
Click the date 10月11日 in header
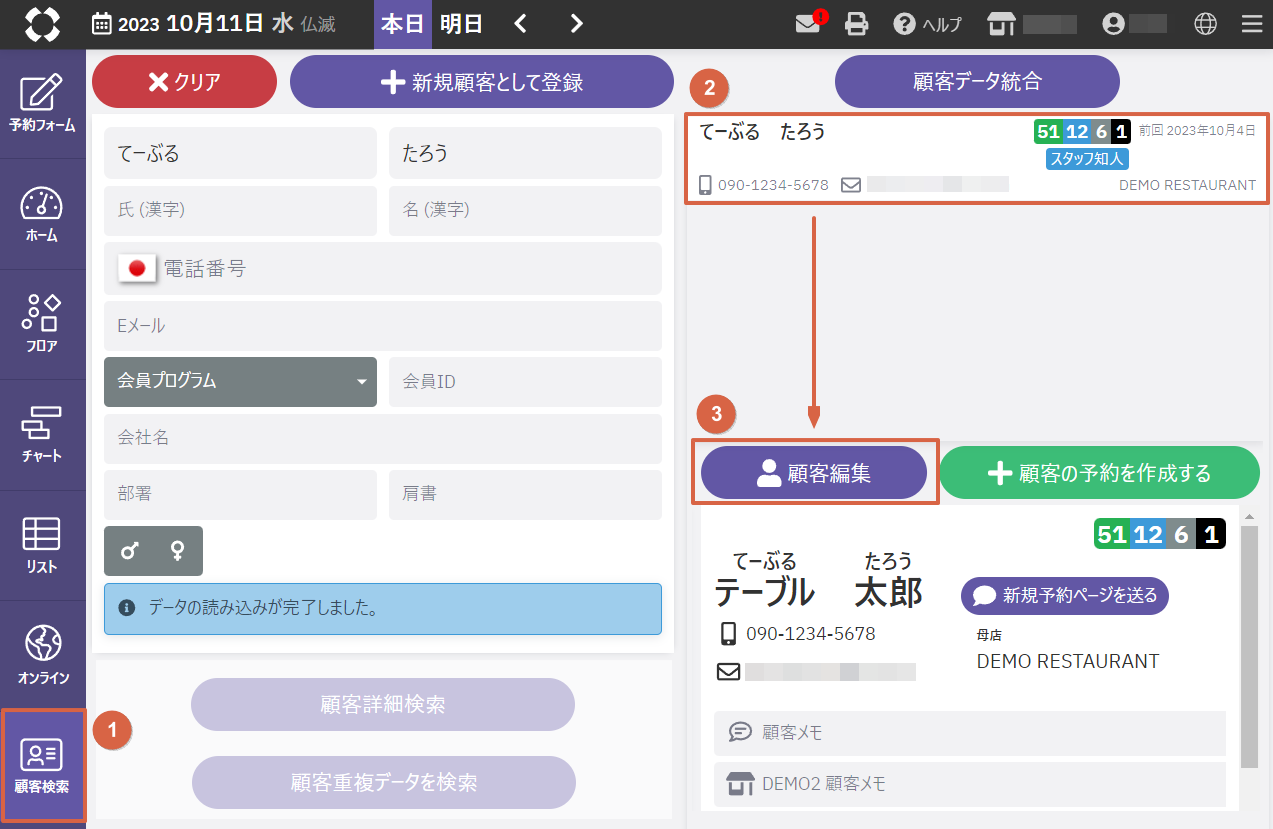click(x=215, y=24)
